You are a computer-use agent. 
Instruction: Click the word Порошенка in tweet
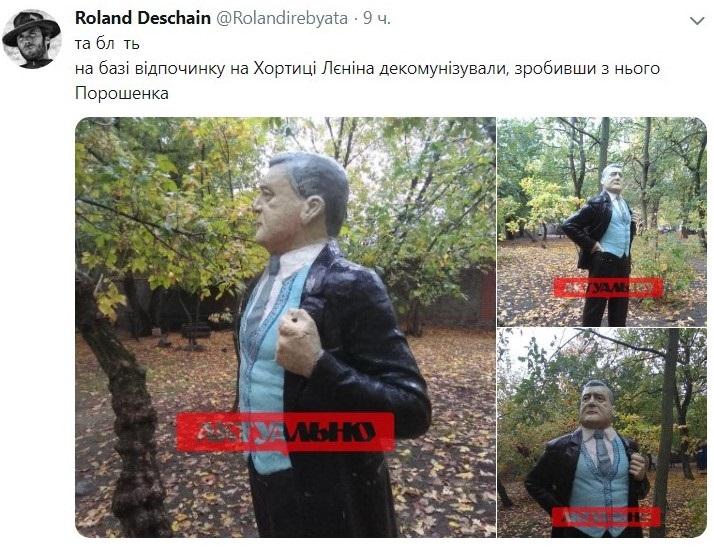[x=122, y=93]
